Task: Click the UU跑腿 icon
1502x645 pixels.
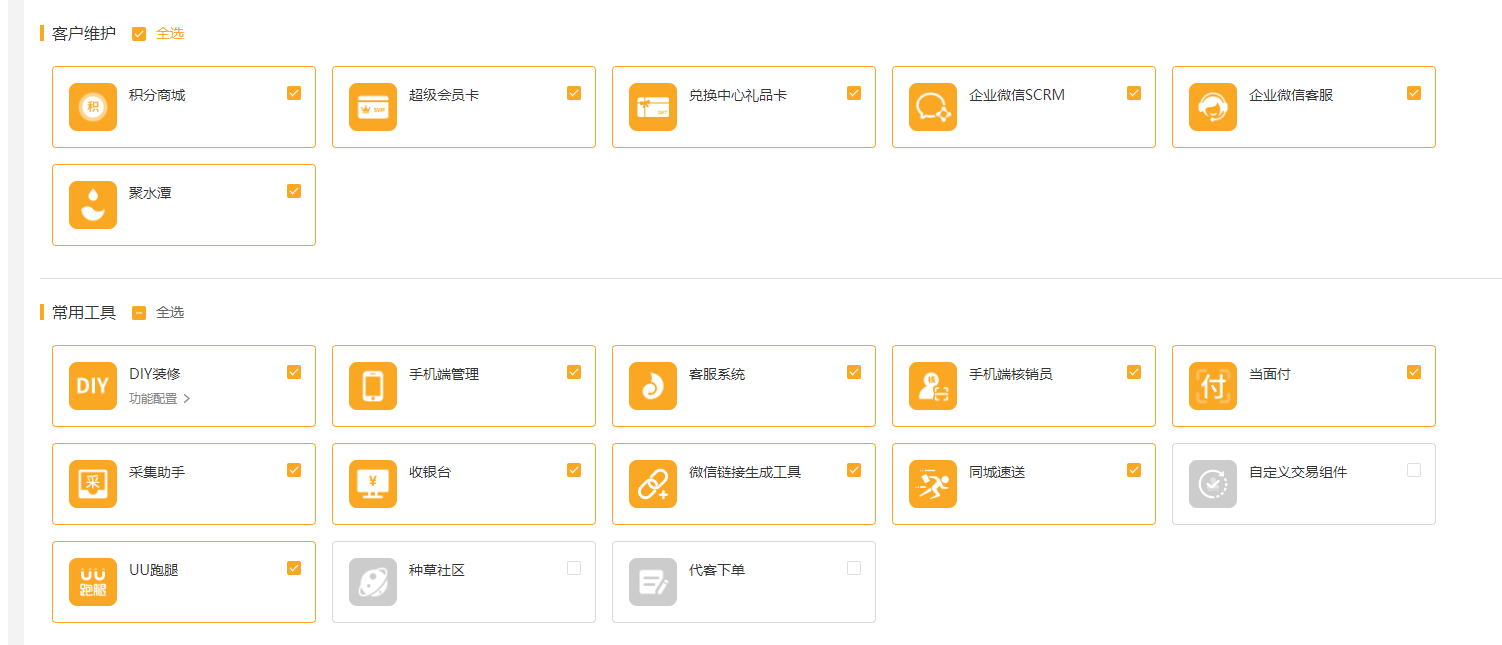Action: tap(93, 582)
